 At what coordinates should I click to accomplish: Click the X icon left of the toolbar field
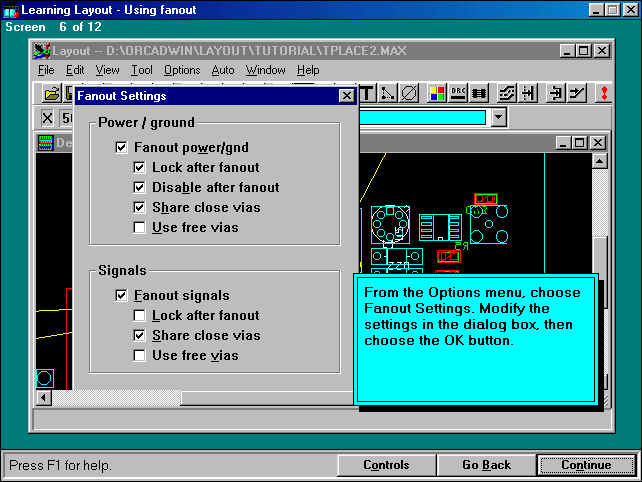pyautogui.click(x=47, y=118)
